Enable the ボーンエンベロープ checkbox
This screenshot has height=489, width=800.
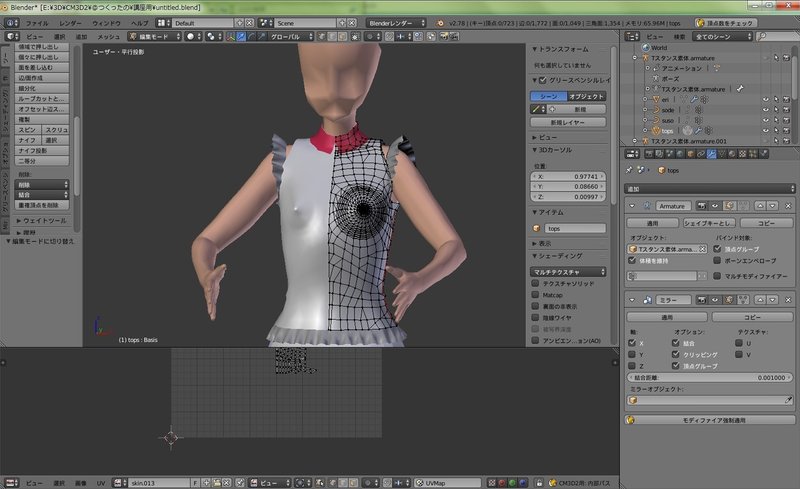coord(717,260)
